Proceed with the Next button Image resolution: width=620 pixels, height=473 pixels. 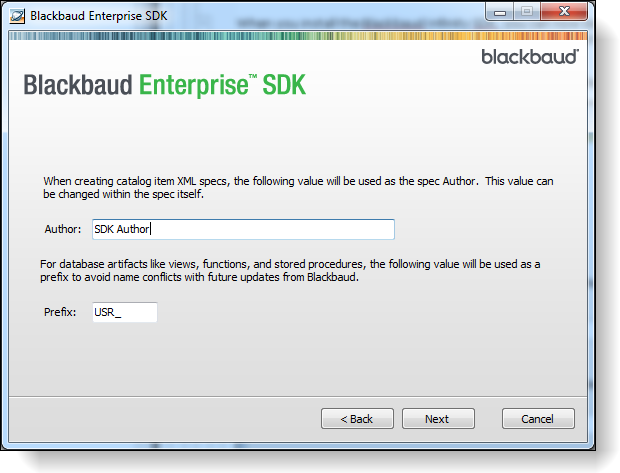coord(438,419)
